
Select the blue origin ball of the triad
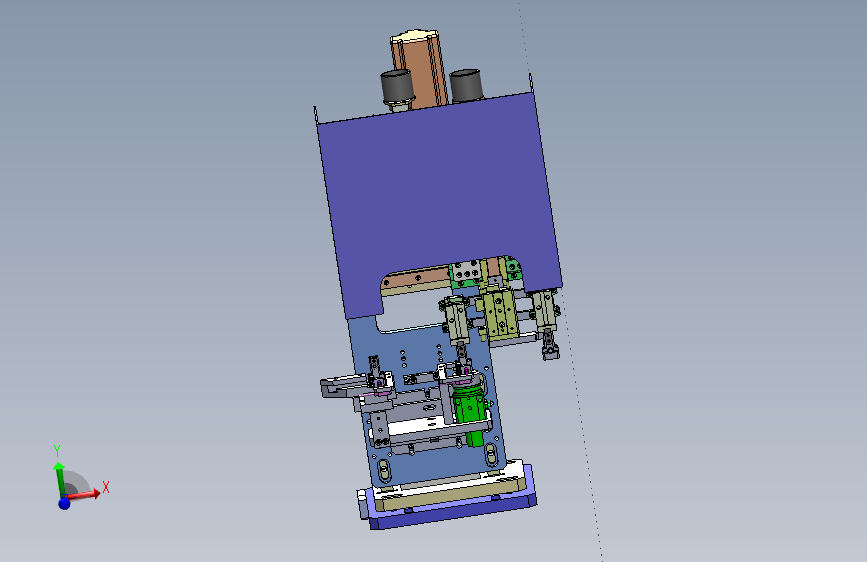click(x=64, y=503)
